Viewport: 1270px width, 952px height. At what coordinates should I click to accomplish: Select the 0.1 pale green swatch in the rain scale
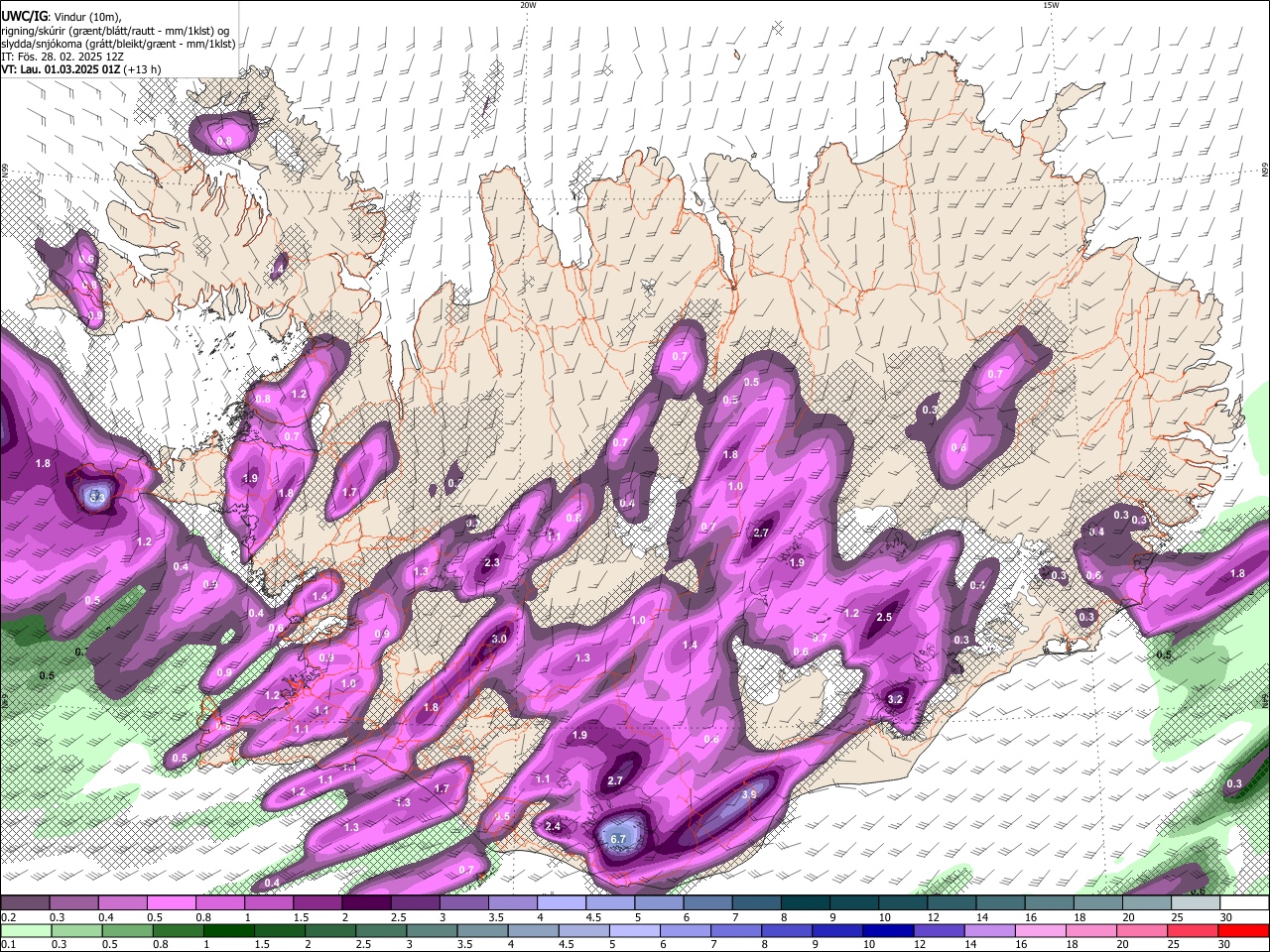pos(25,930)
